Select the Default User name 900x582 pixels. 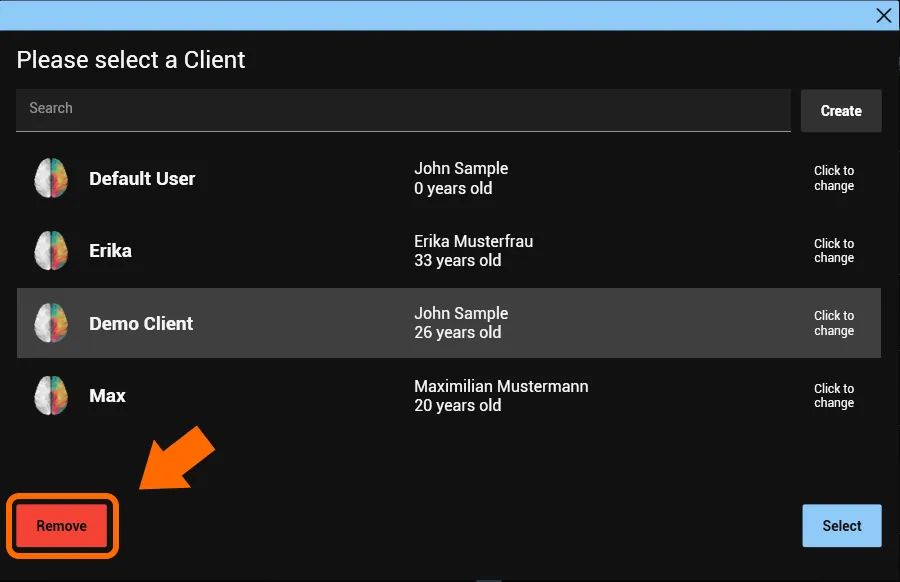pos(142,179)
